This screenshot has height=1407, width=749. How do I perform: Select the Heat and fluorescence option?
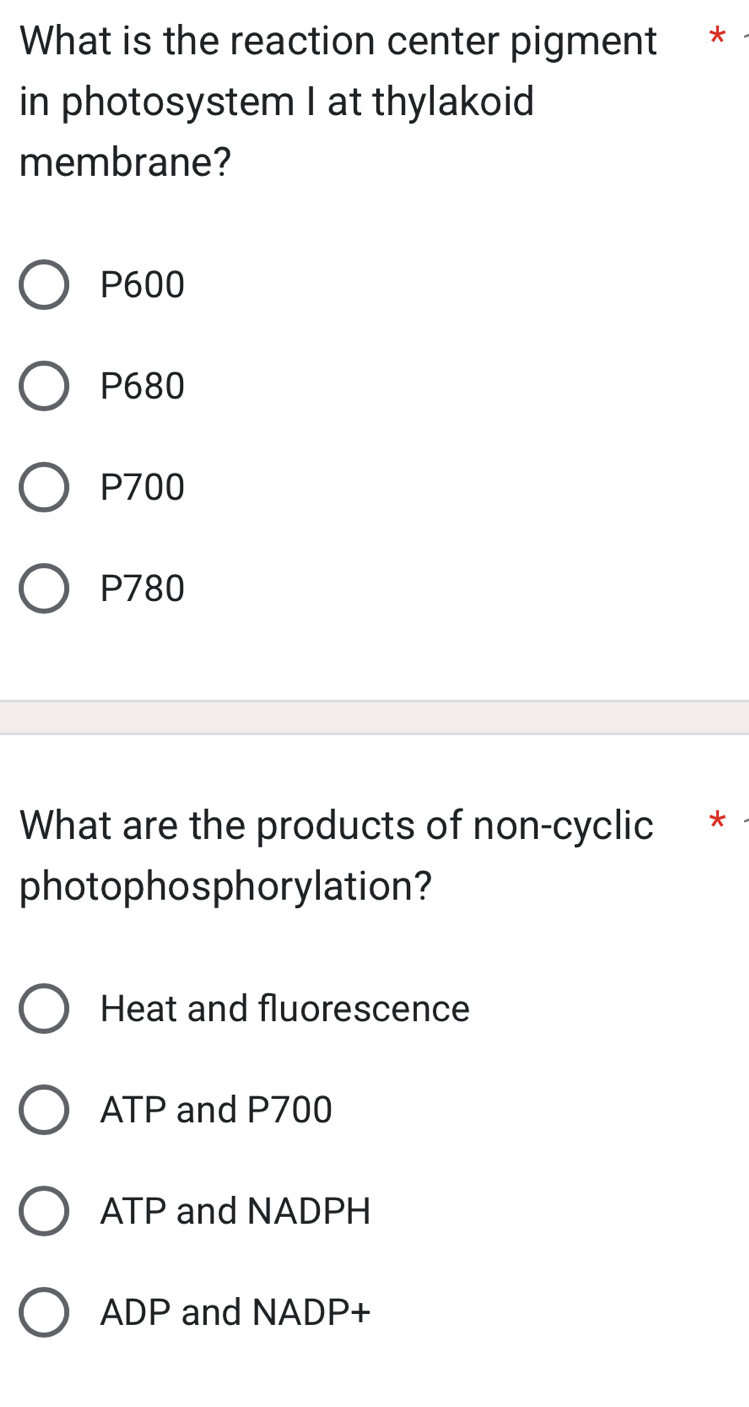point(43,1009)
